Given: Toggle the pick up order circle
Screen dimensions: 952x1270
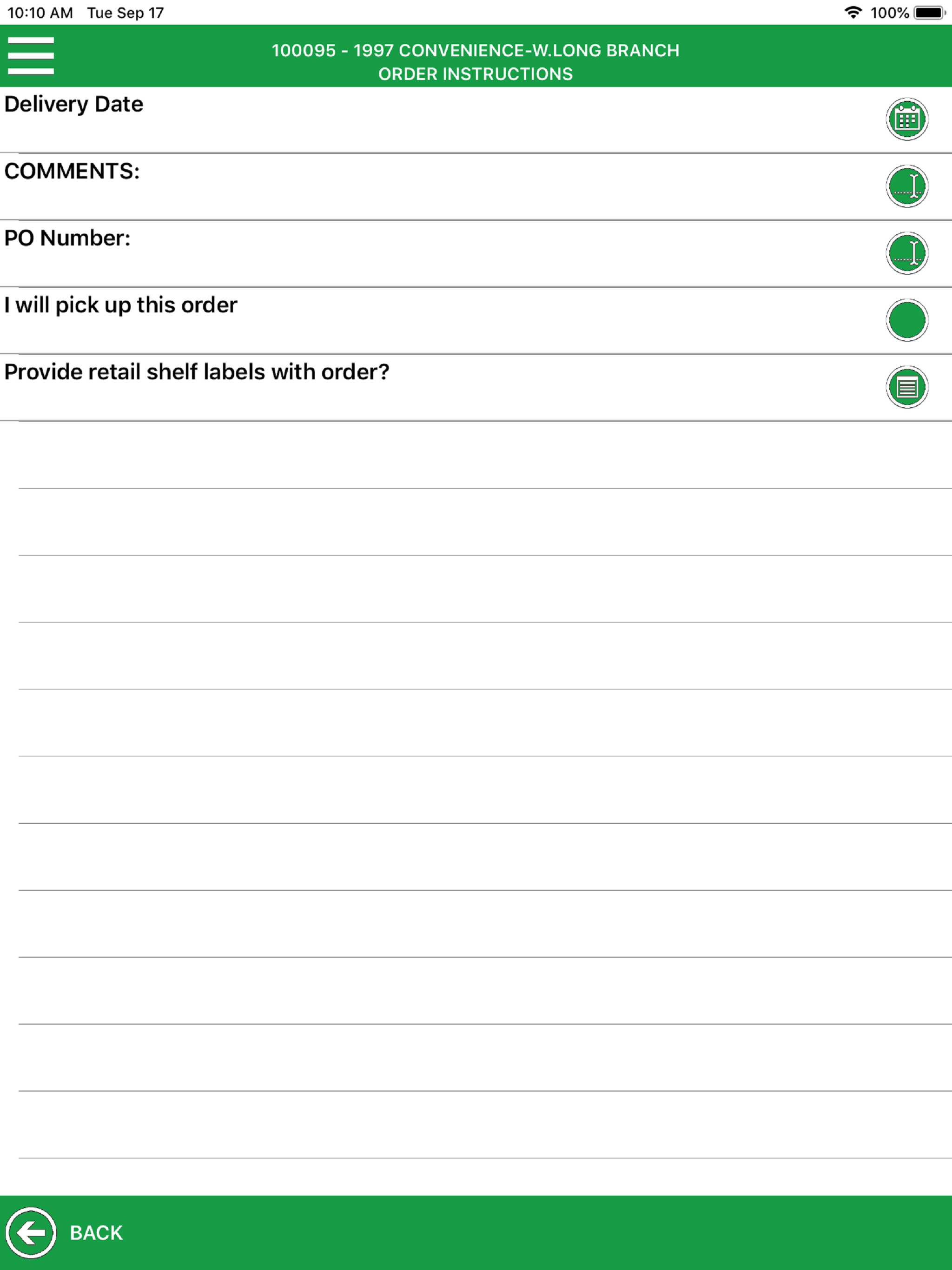Looking at the screenshot, I should [906, 320].
